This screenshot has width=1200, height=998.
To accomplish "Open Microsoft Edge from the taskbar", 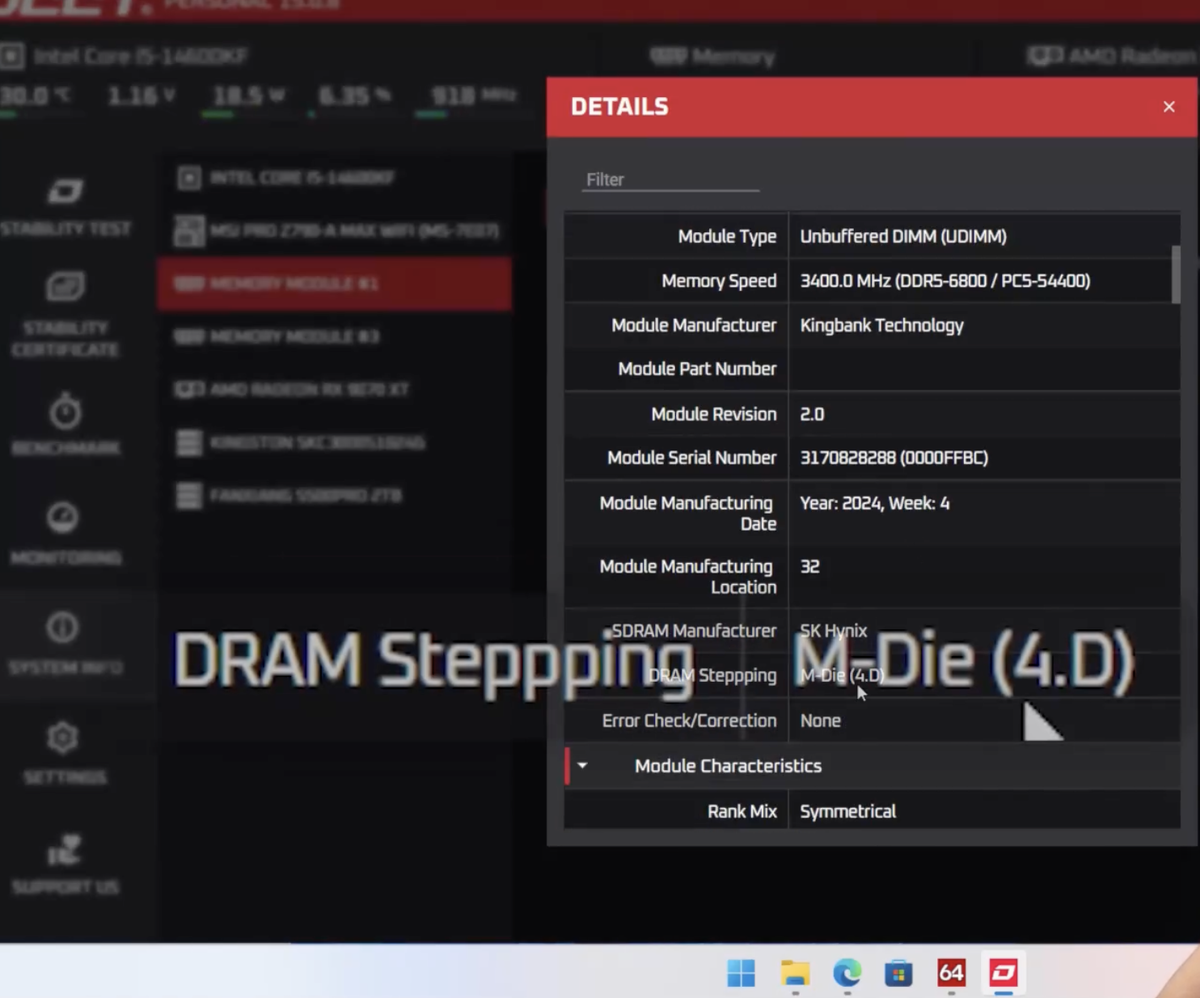I will (847, 972).
